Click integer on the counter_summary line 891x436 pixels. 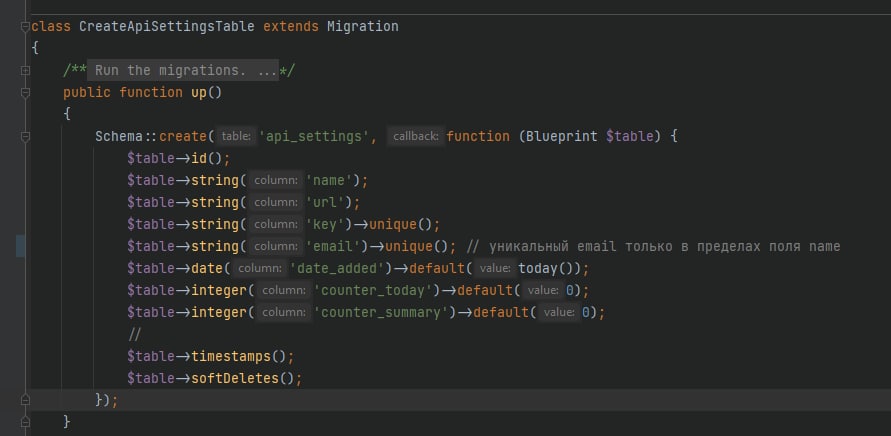219,312
